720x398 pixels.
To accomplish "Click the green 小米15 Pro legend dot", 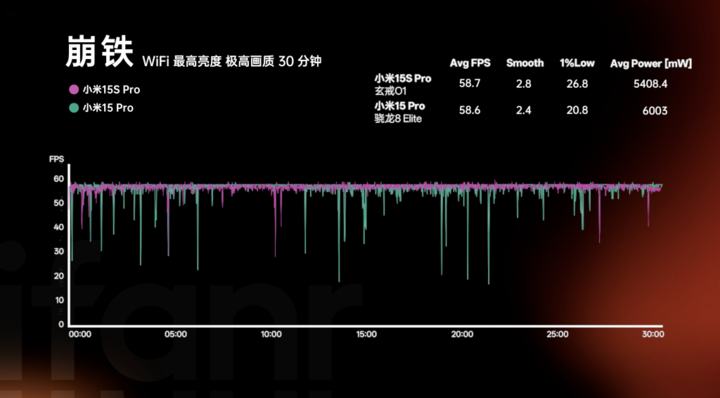I will pos(74,108).
